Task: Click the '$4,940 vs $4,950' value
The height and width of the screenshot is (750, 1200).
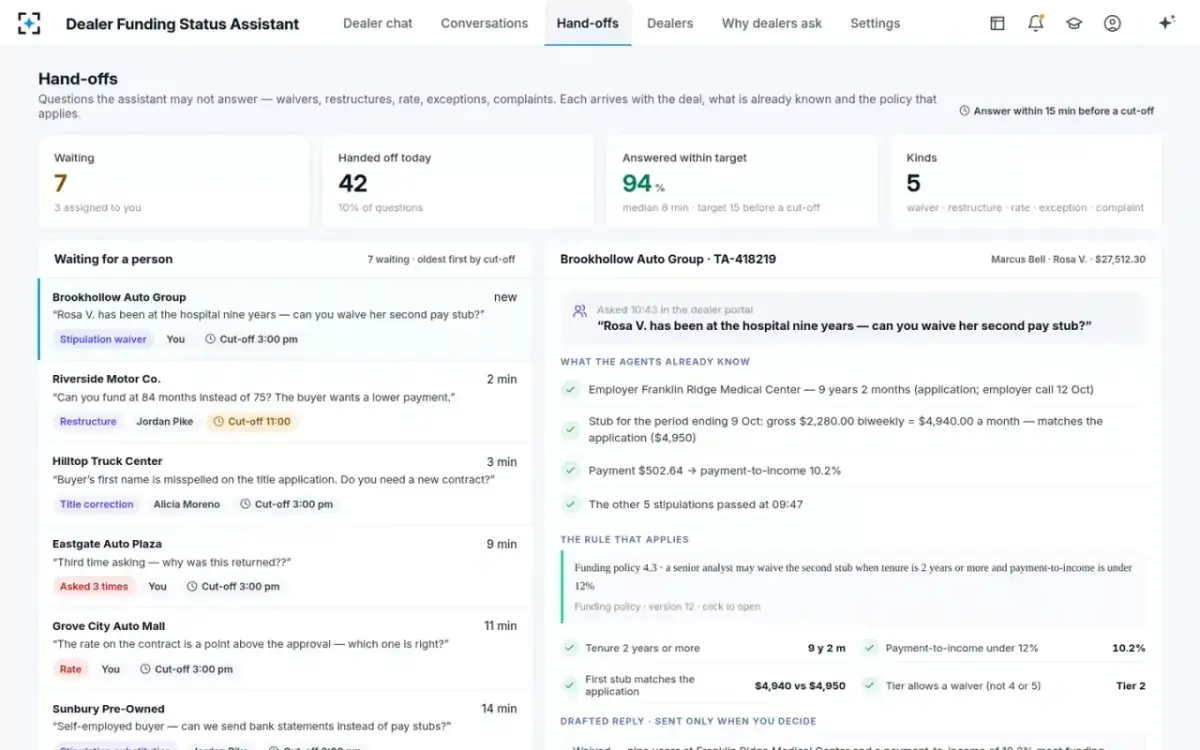Action: 800,686
